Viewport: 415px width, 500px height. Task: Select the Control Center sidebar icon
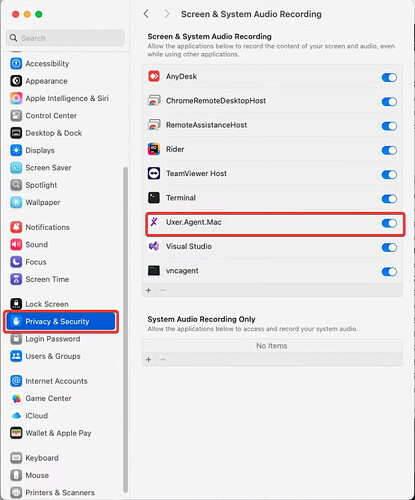click(16, 115)
